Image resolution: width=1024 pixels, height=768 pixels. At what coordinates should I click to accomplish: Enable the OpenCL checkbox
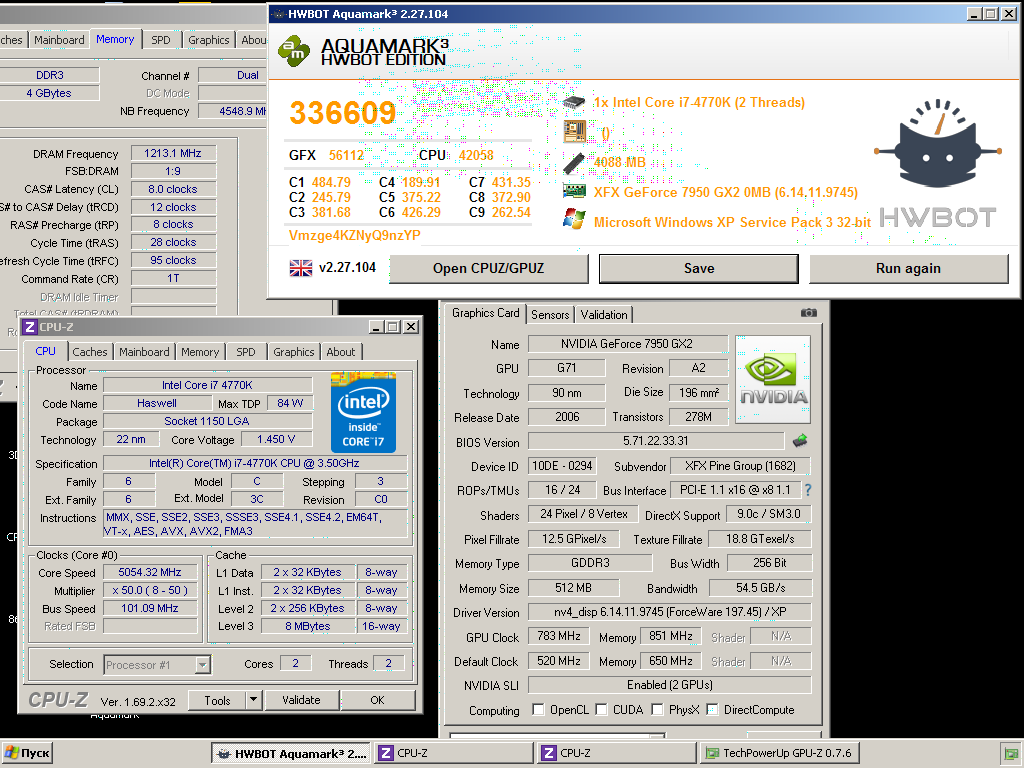coord(538,709)
